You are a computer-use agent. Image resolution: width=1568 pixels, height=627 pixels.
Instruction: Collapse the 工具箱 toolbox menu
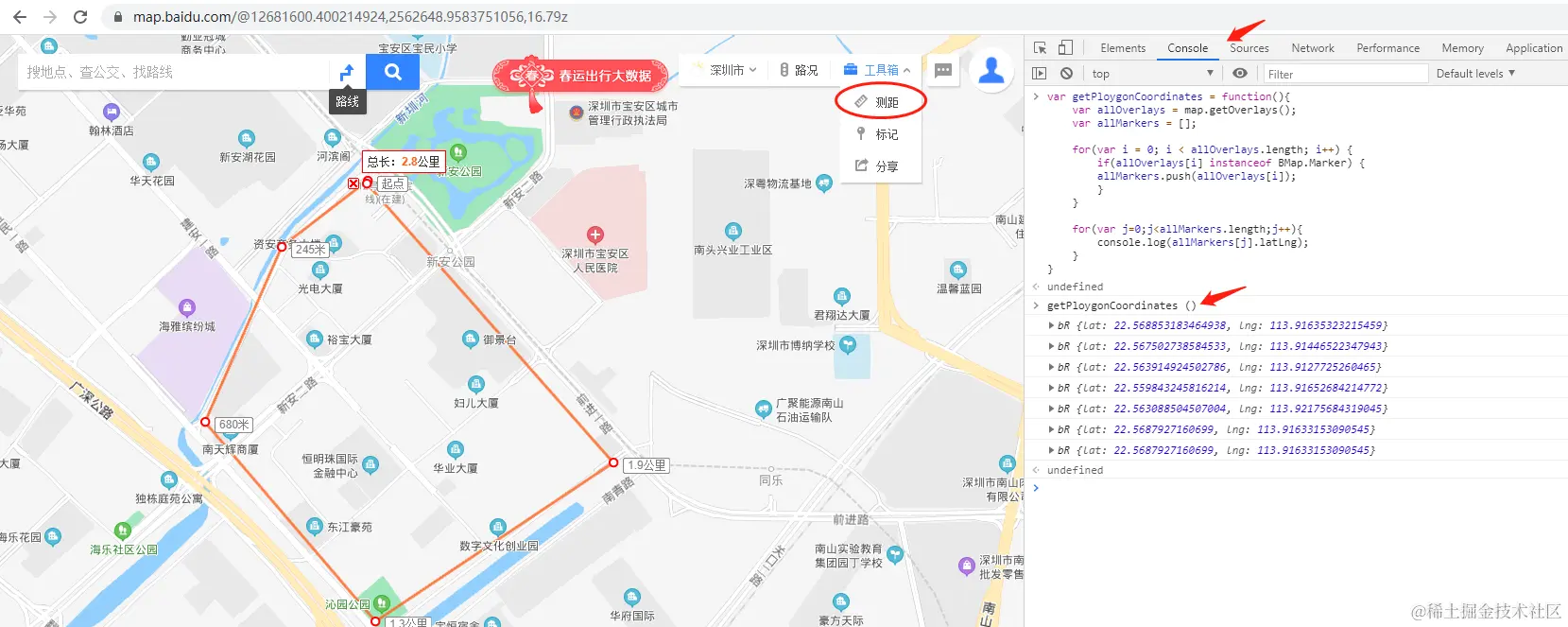(877, 70)
